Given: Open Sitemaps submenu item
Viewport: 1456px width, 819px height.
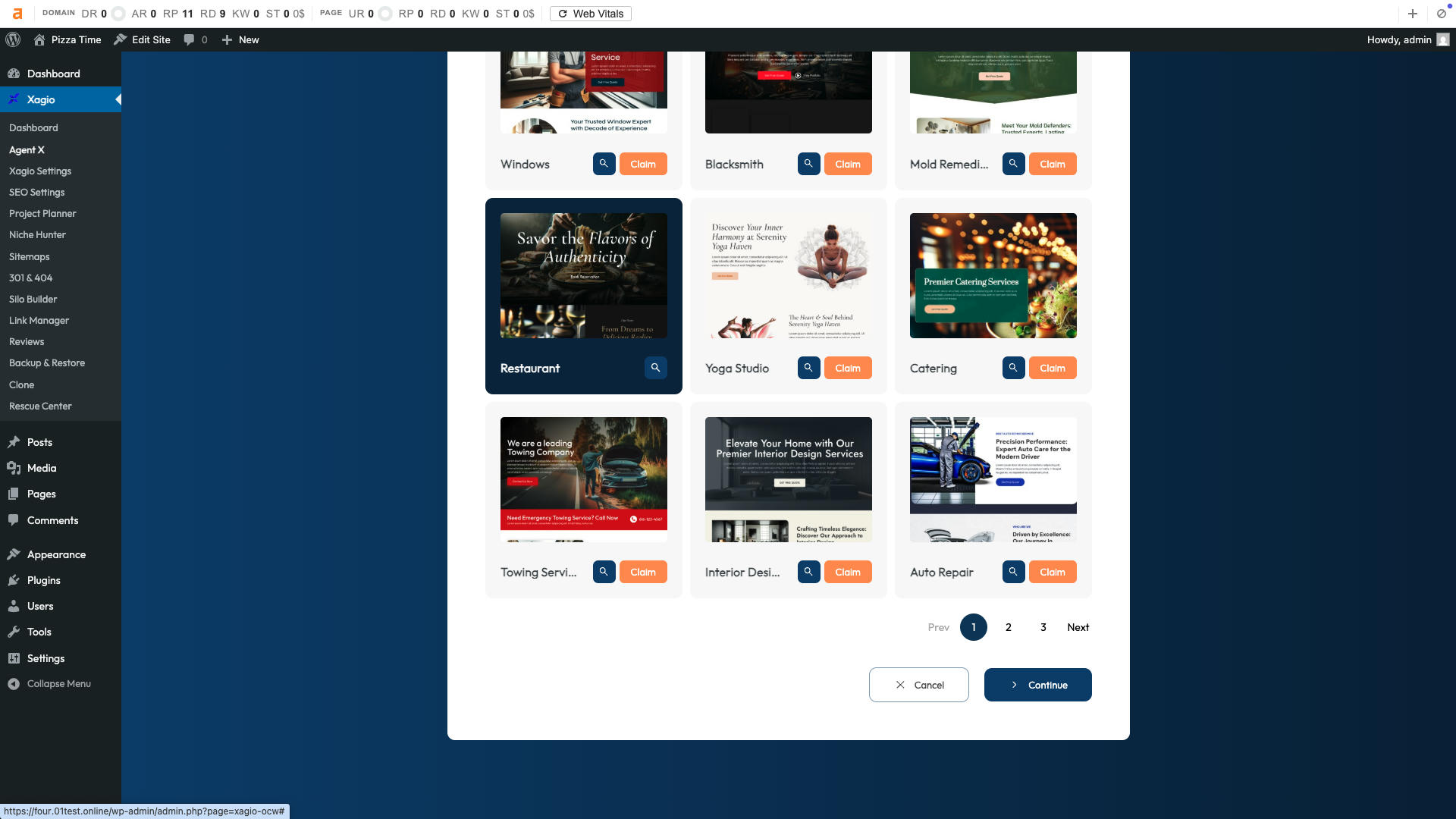Looking at the screenshot, I should [29, 256].
